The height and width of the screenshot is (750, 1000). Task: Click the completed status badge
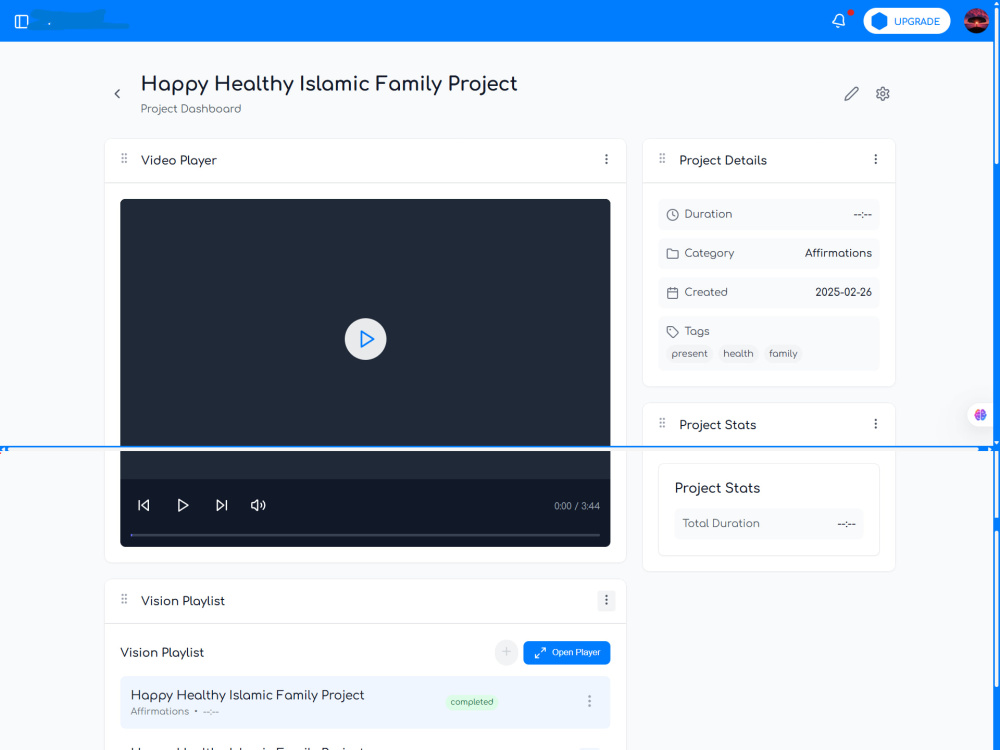[x=472, y=702]
